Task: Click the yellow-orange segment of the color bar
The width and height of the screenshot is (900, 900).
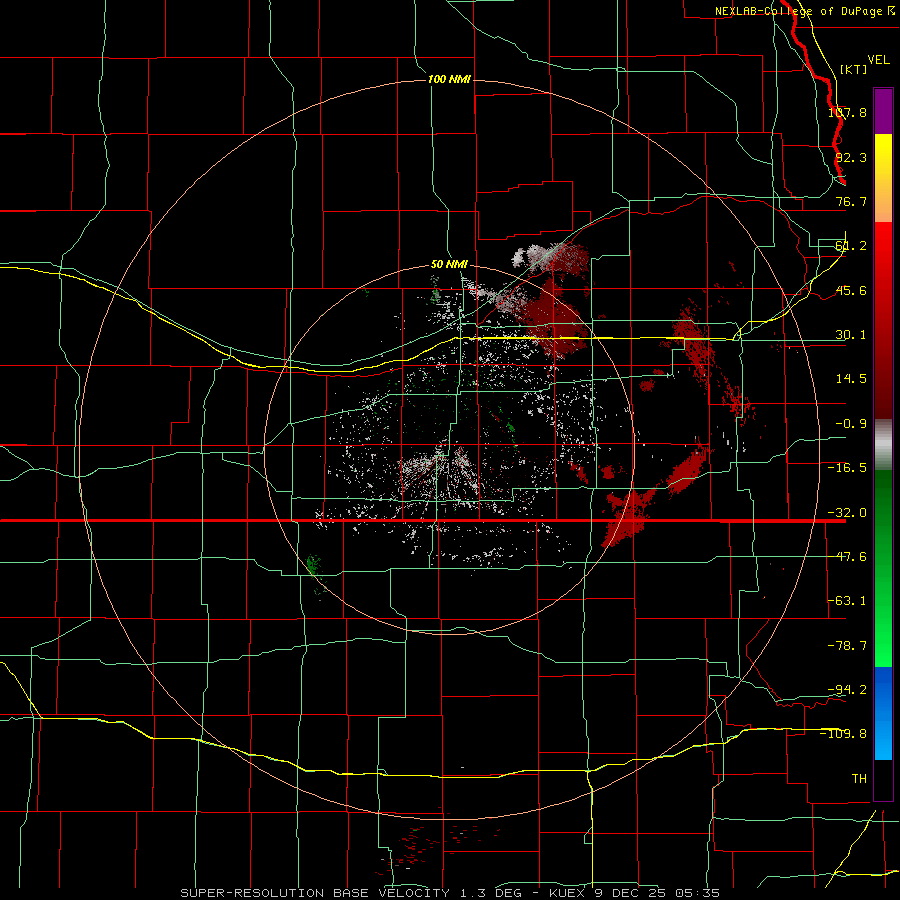Action: click(883, 178)
